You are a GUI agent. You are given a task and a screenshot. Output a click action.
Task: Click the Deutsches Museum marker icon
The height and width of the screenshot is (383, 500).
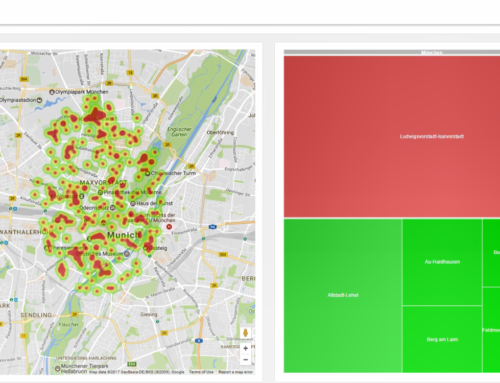[127, 254]
